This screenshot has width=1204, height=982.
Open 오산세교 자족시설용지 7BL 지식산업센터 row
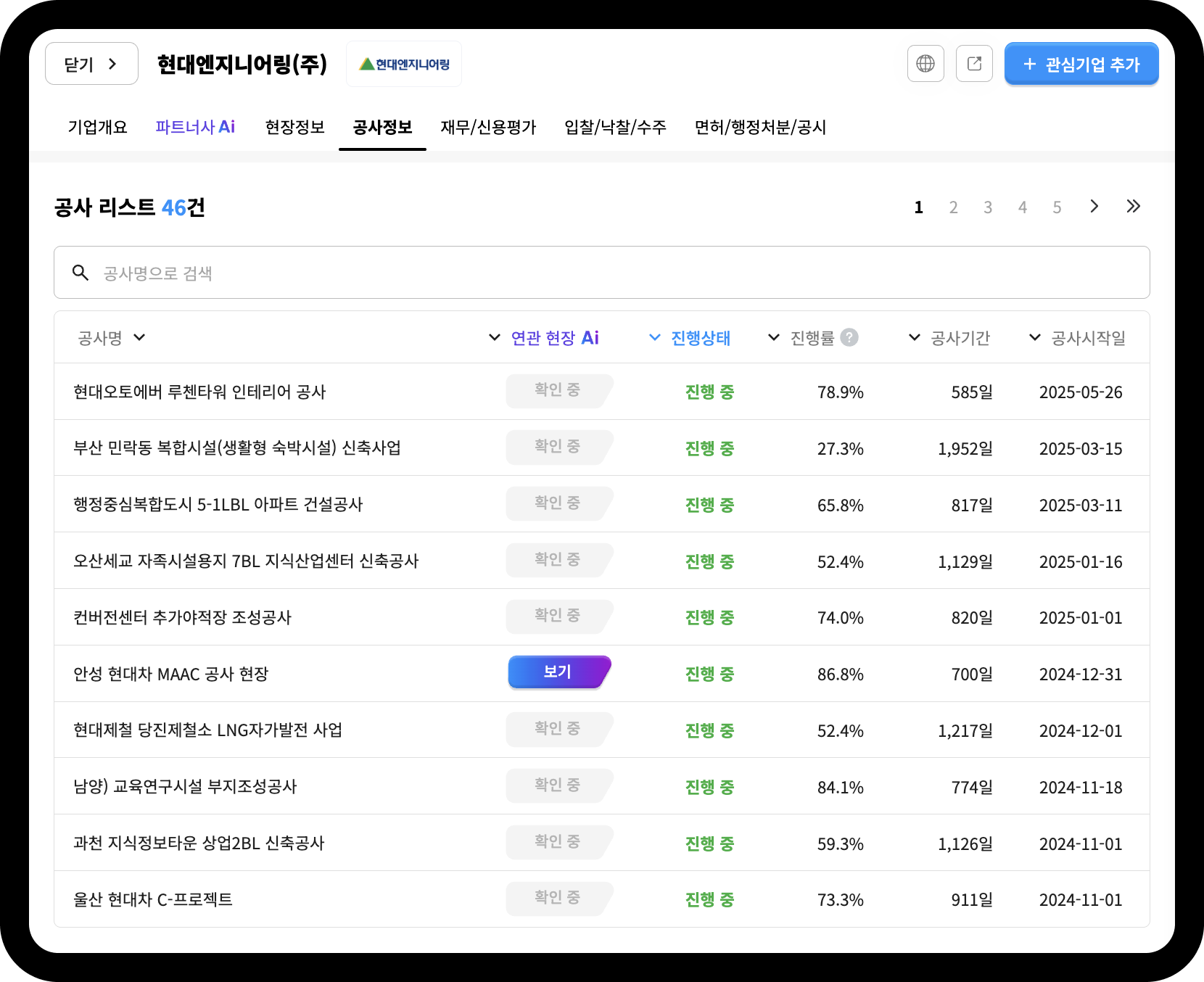click(602, 561)
